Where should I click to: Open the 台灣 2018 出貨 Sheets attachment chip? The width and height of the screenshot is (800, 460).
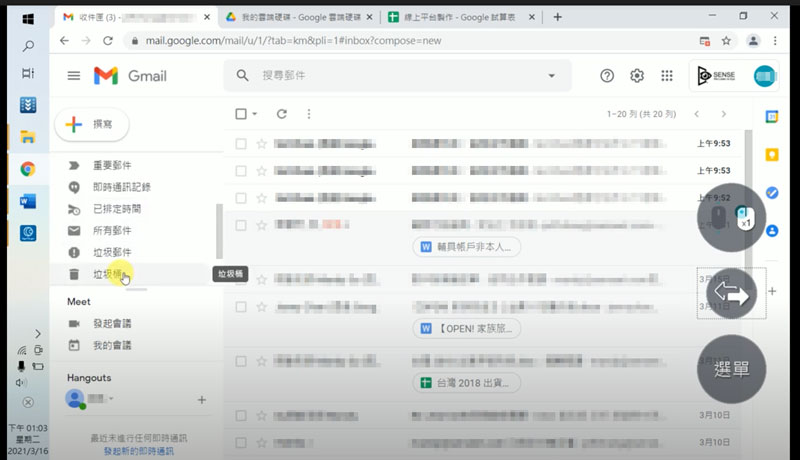pos(466,383)
